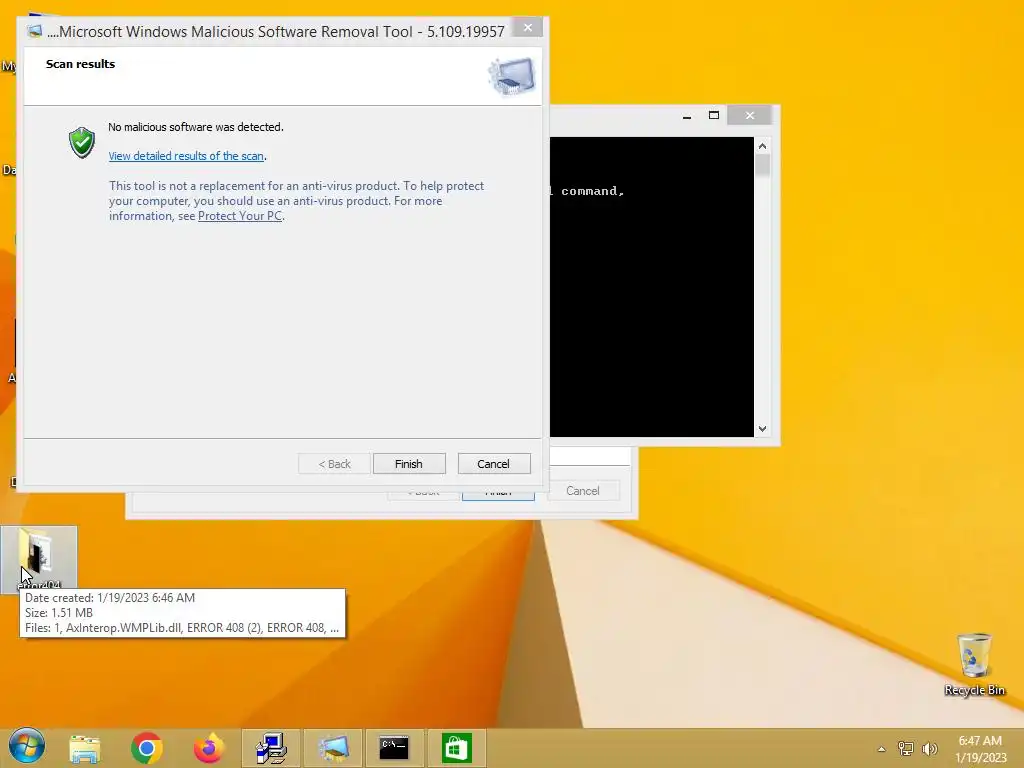
Task: Click the network tray icon
Action: (906, 749)
